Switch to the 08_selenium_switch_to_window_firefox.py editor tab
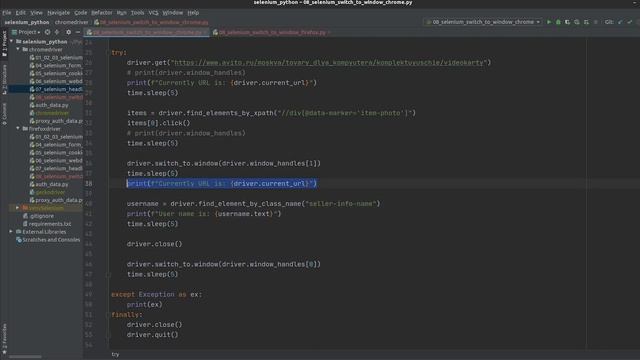Viewport: 640px width, 360px height. click(272, 32)
